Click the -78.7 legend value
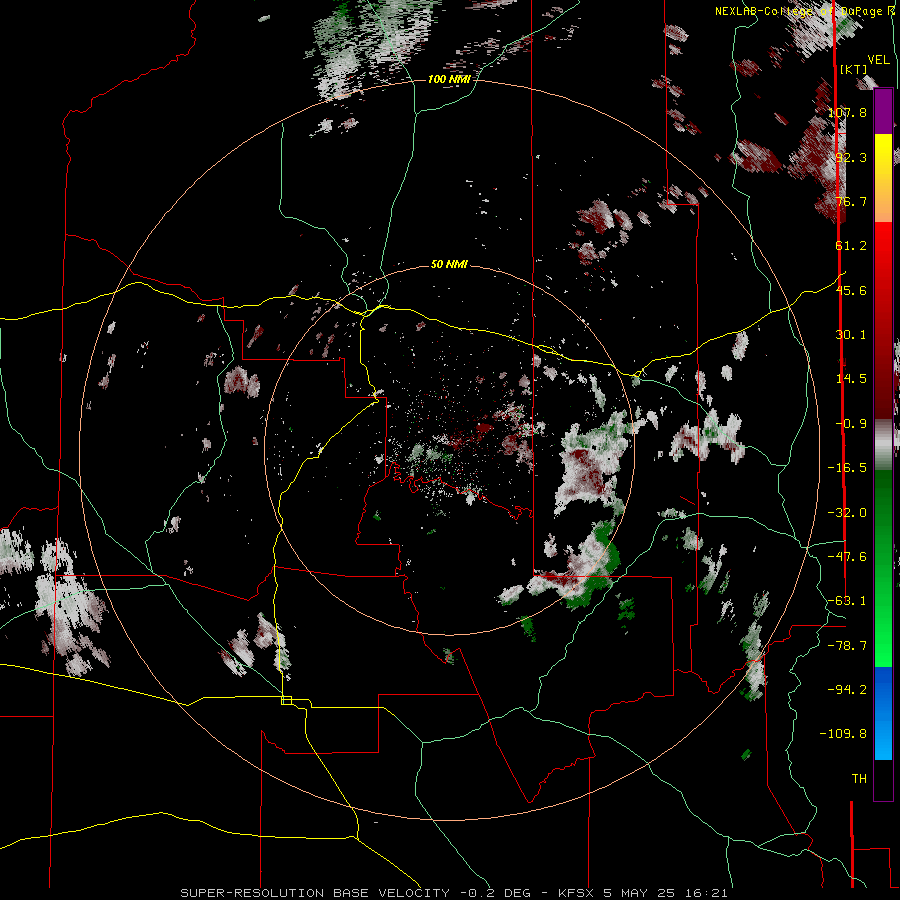 [x=847, y=646]
